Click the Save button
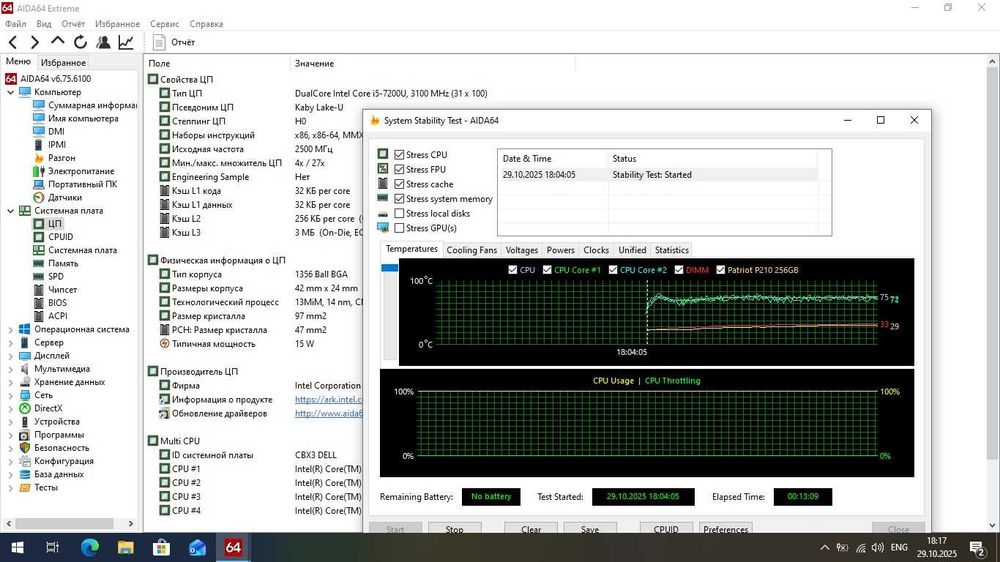 590,529
